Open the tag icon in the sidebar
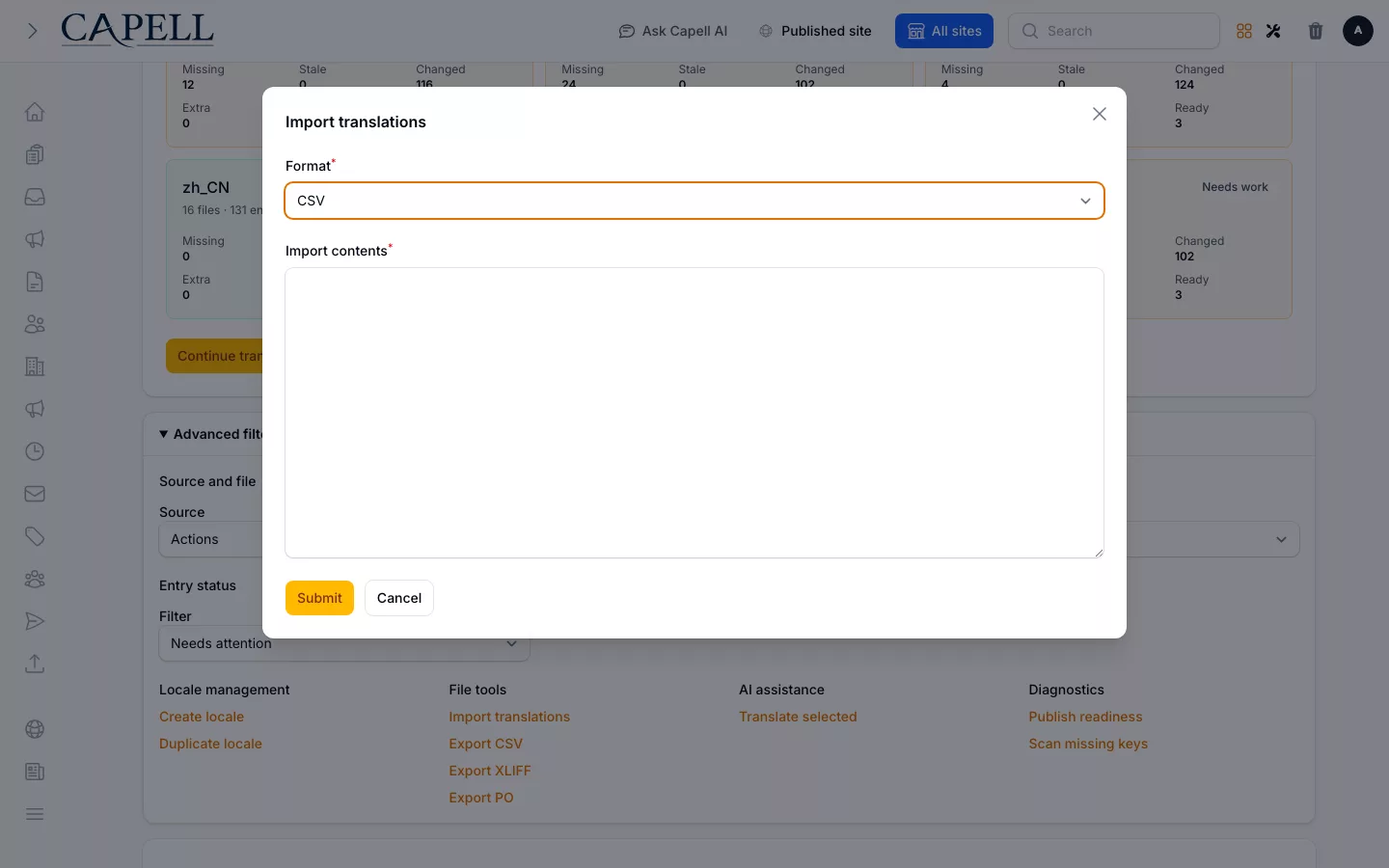Viewport: 1389px width, 868px height. [35, 536]
